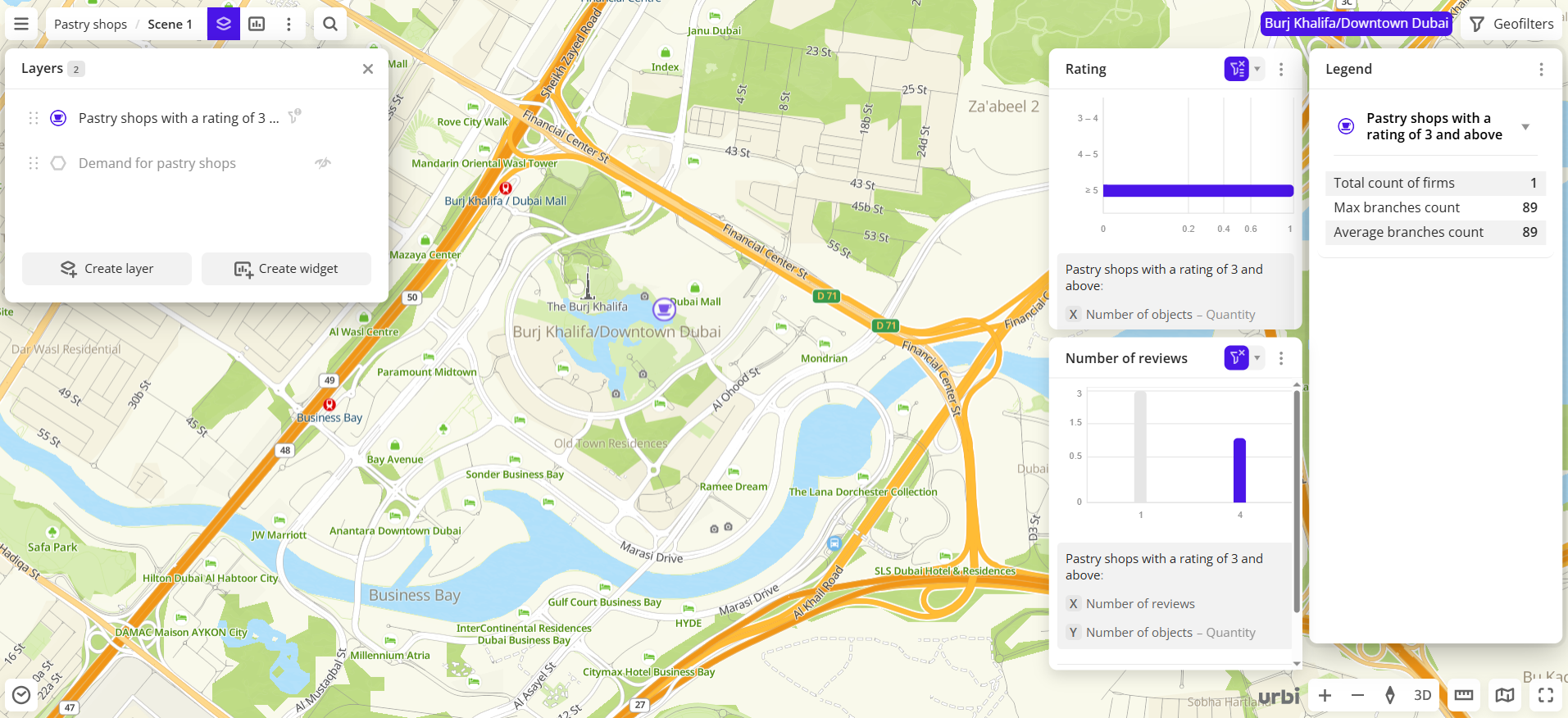
Task: Expand Rating filter dropdown arrow
Action: [1257, 69]
